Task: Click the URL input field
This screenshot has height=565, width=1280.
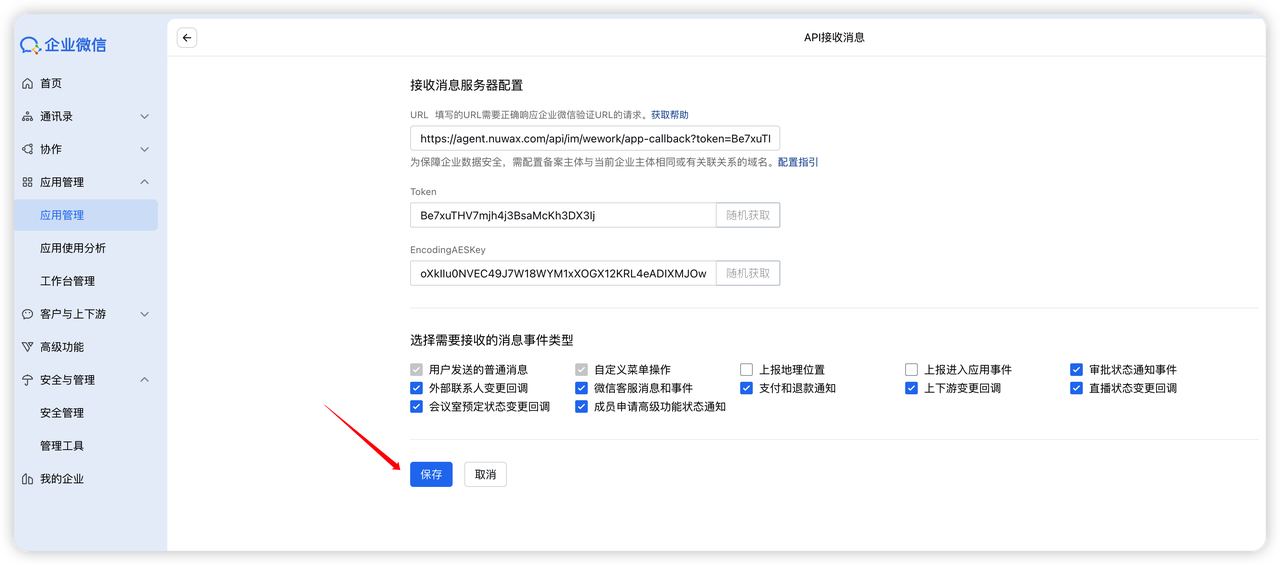Action: pos(595,139)
